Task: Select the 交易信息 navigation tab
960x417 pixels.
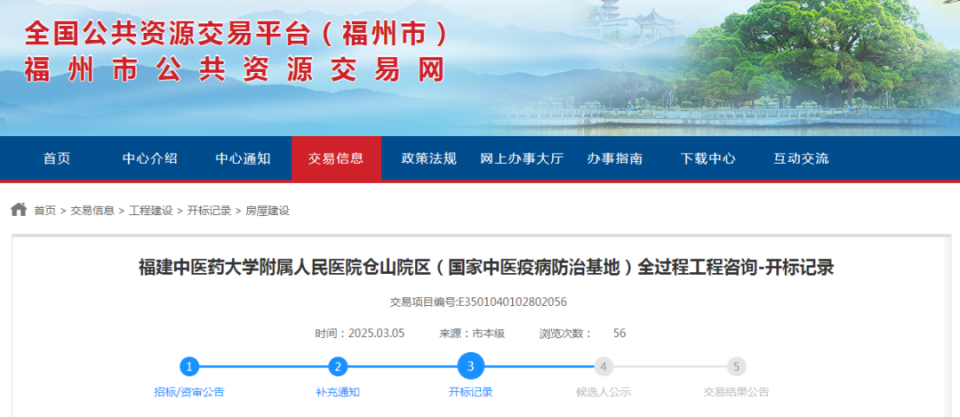Action: tap(336, 159)
